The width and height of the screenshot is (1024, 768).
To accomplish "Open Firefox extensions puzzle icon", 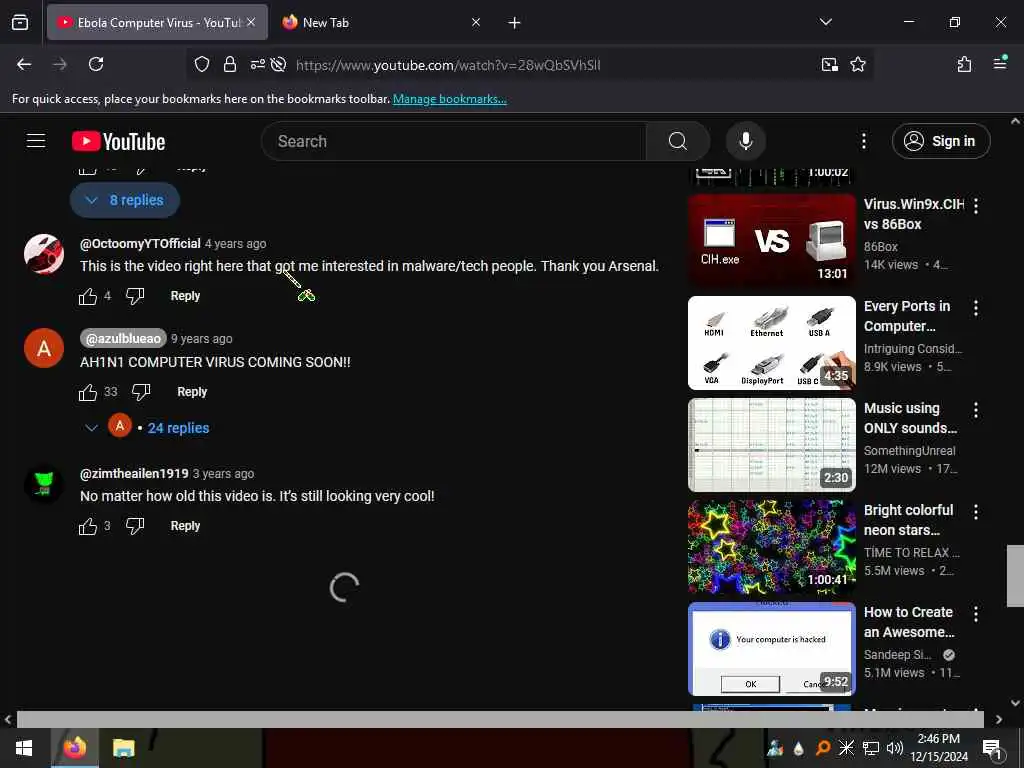I will 964,64.
